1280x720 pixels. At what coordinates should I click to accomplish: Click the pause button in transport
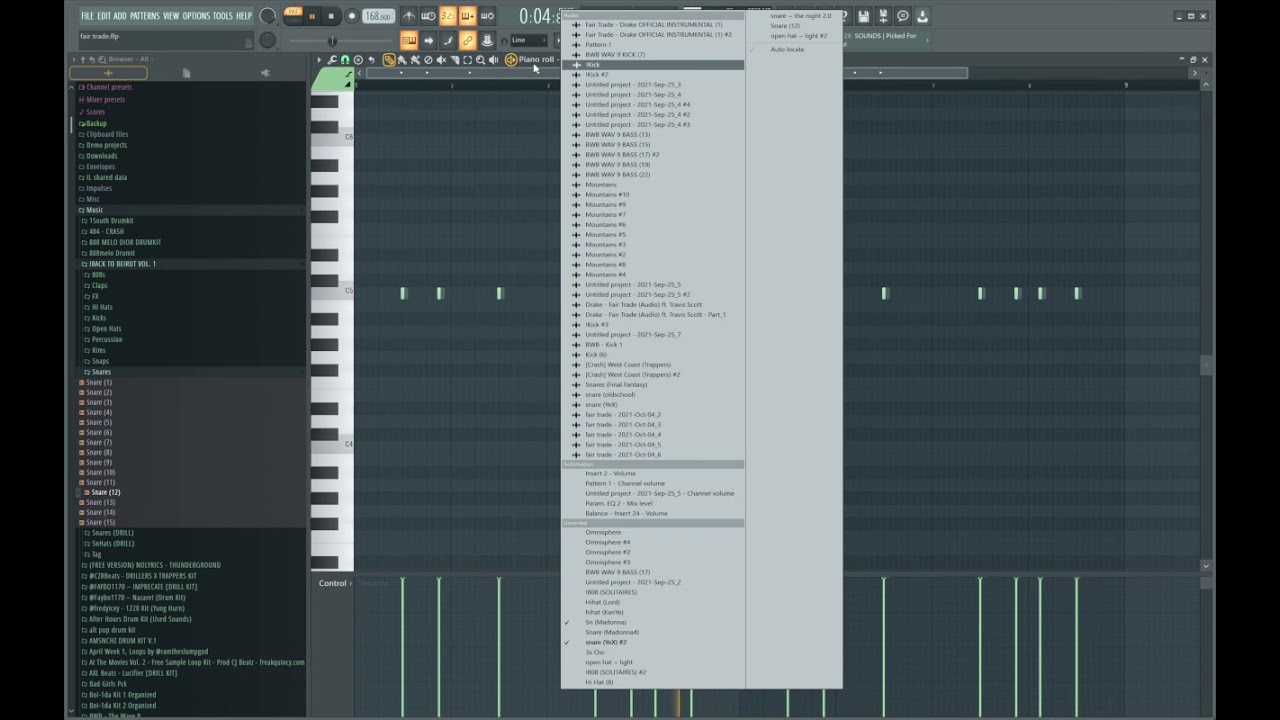click(312, 16)
